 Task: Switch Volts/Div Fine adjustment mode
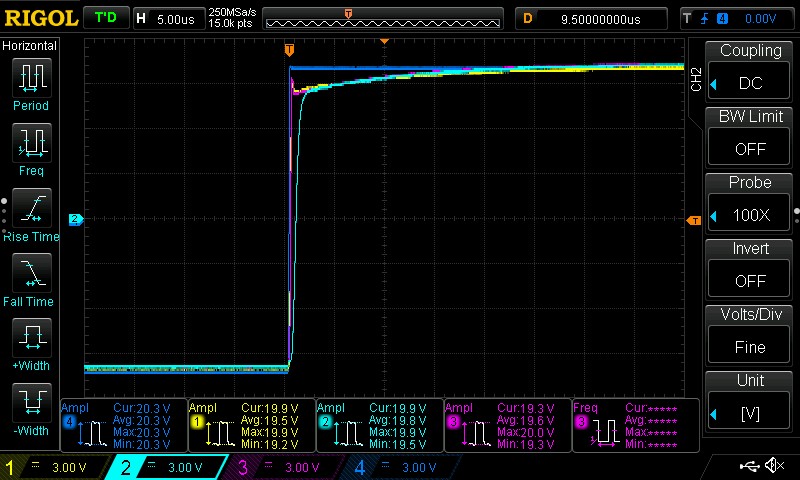click(750, 335)
